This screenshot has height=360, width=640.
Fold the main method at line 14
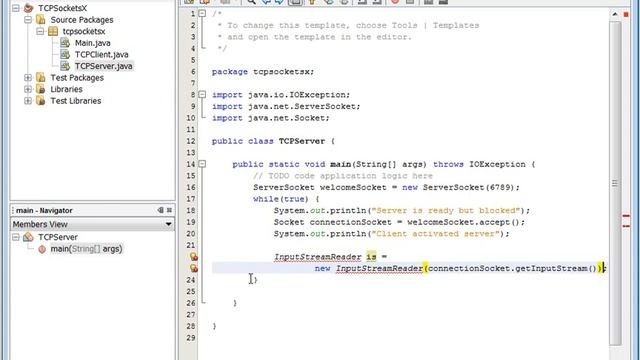click(x=202, y=164)
